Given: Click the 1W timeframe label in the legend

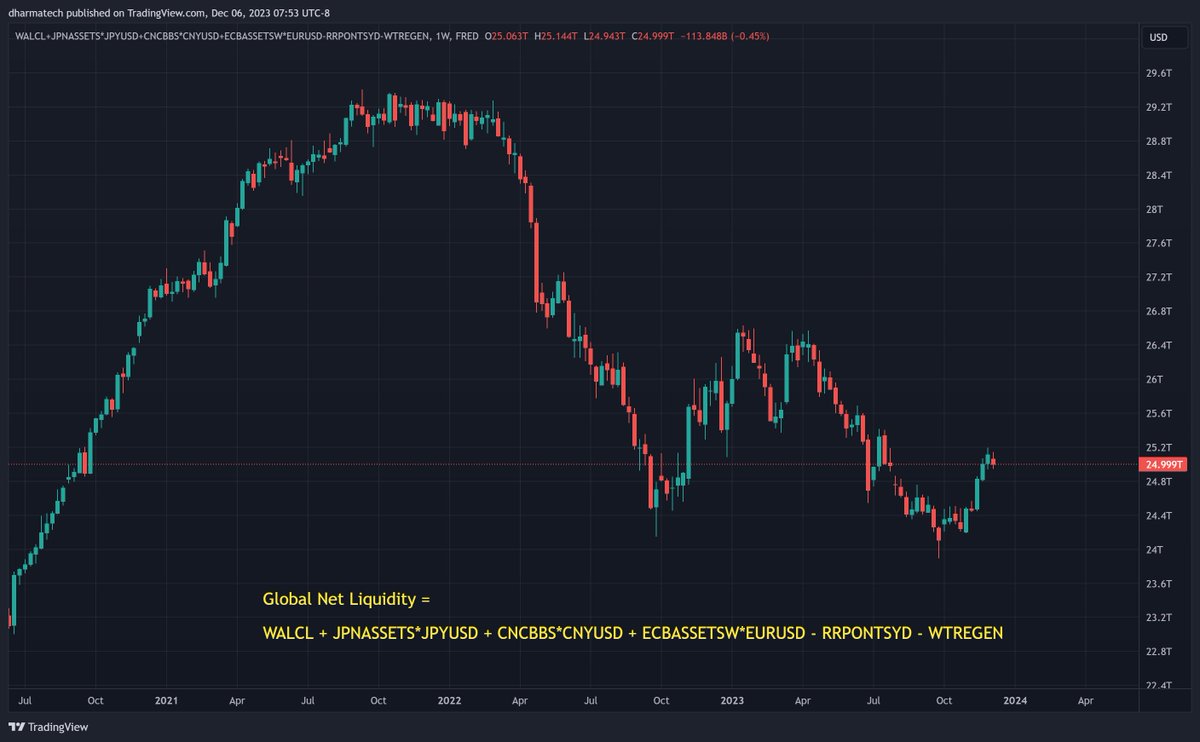Looking at the screenshot, I should (x=437, y=37).
